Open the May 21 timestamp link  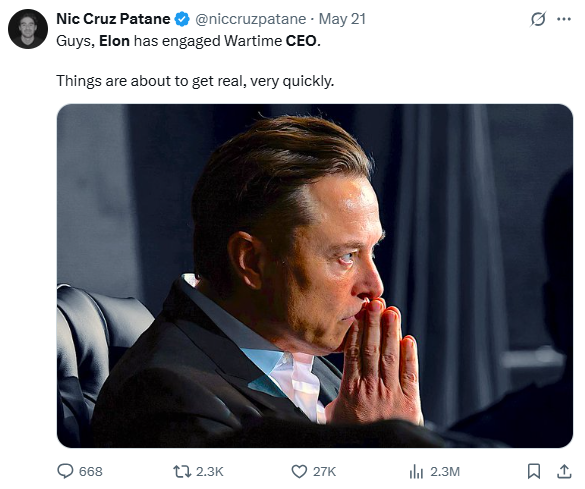(x=342, y=19)
